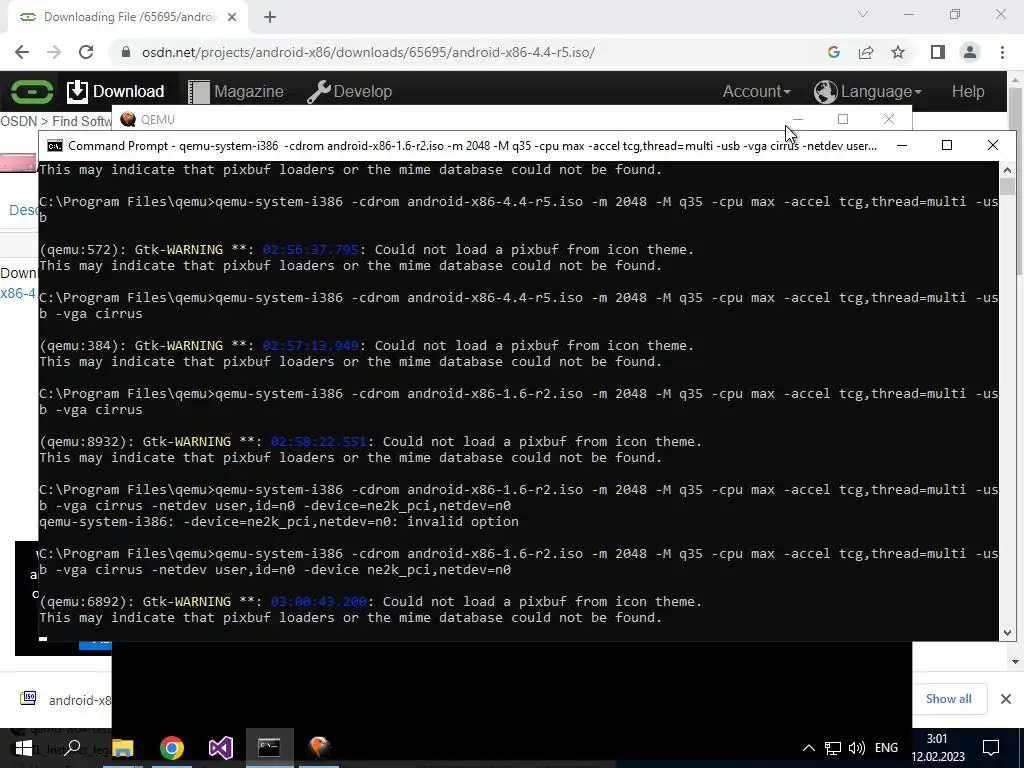Click the Help link on OSDN
This screenshot has height=768, width=1024.
(968, 91)
